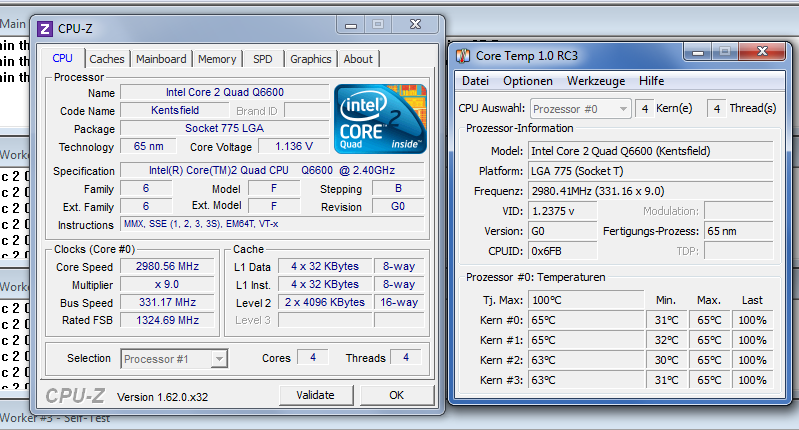Image resolution: width=799 pixels, height=430 pixels.
Task: Click the Core Voltage value 1.136 V
Action: [x=294, y=146]
